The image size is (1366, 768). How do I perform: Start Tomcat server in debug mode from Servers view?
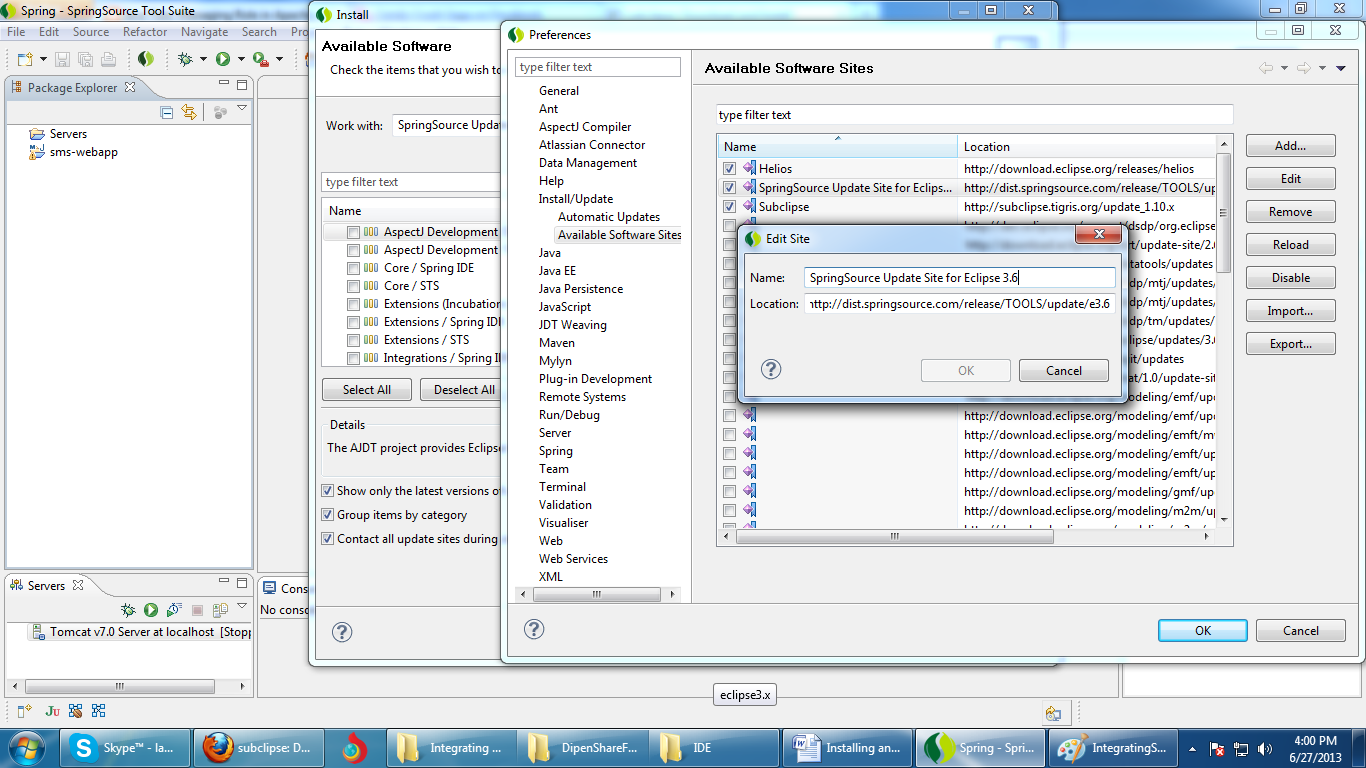(128, 610)
